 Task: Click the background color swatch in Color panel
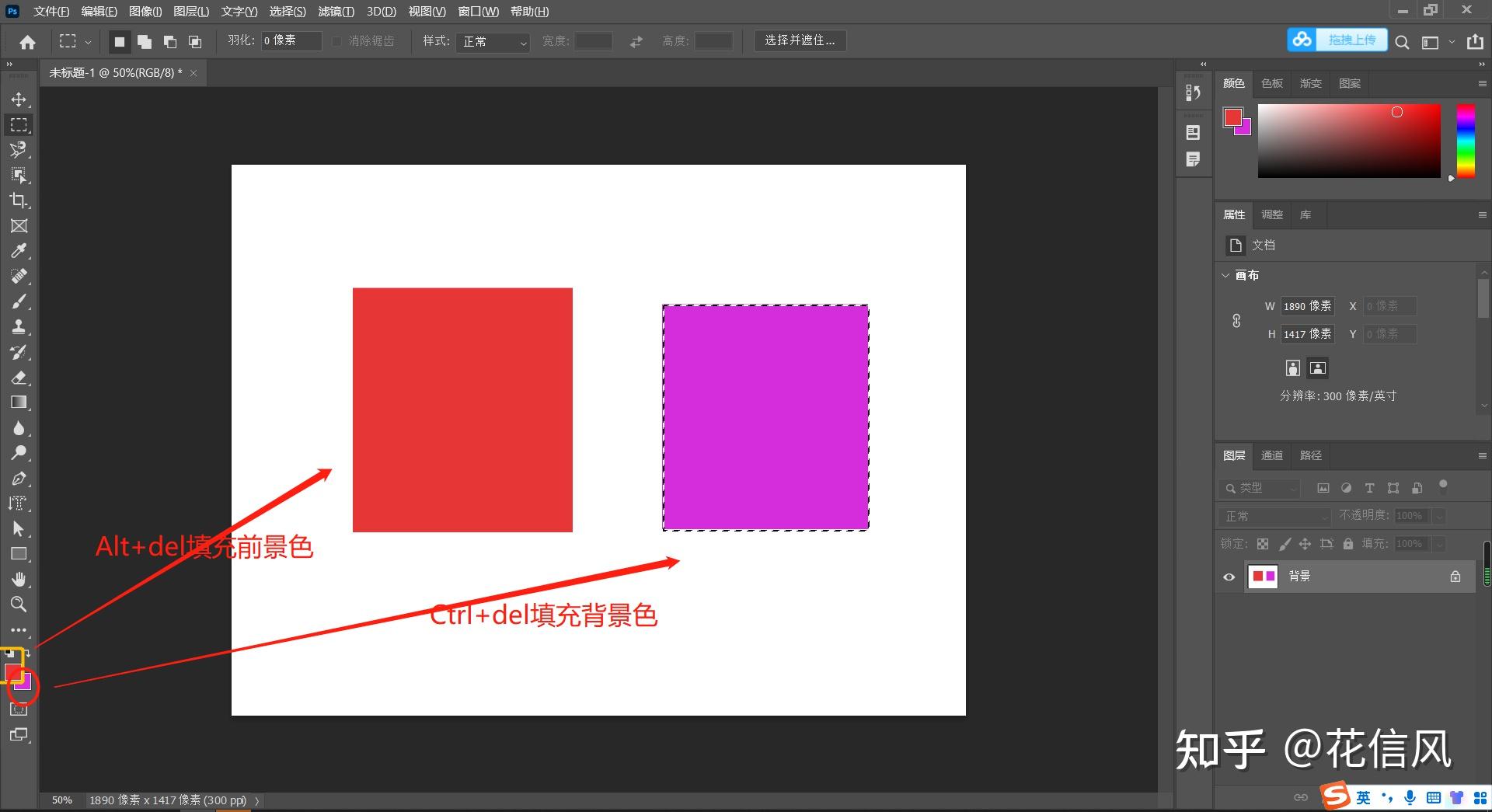1245,129
